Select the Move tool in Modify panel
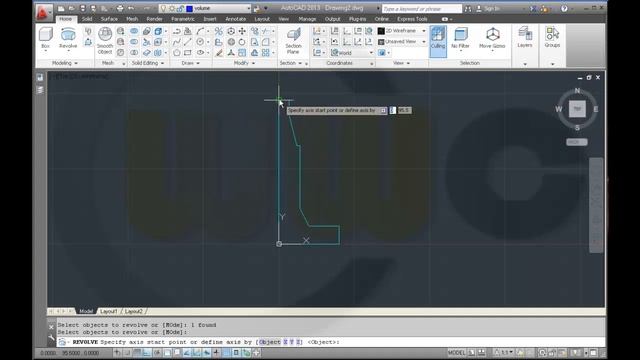Viewport: 640px width, 360px height. [x=242, y=31]
